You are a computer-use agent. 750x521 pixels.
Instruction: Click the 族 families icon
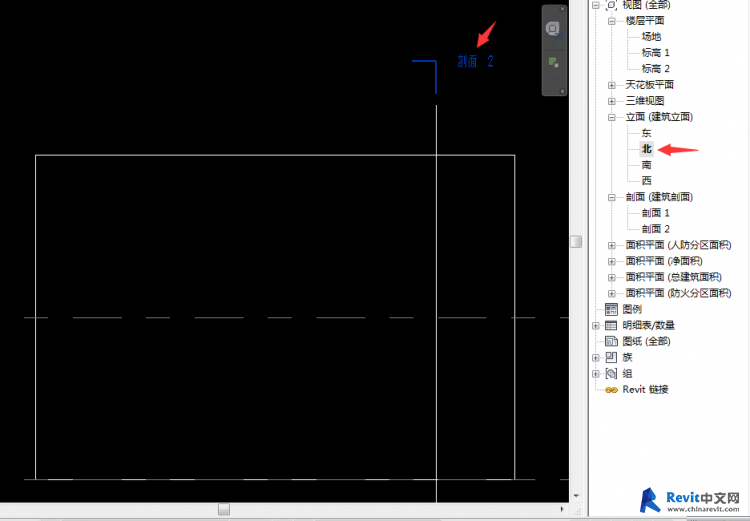tap(611, 357)
